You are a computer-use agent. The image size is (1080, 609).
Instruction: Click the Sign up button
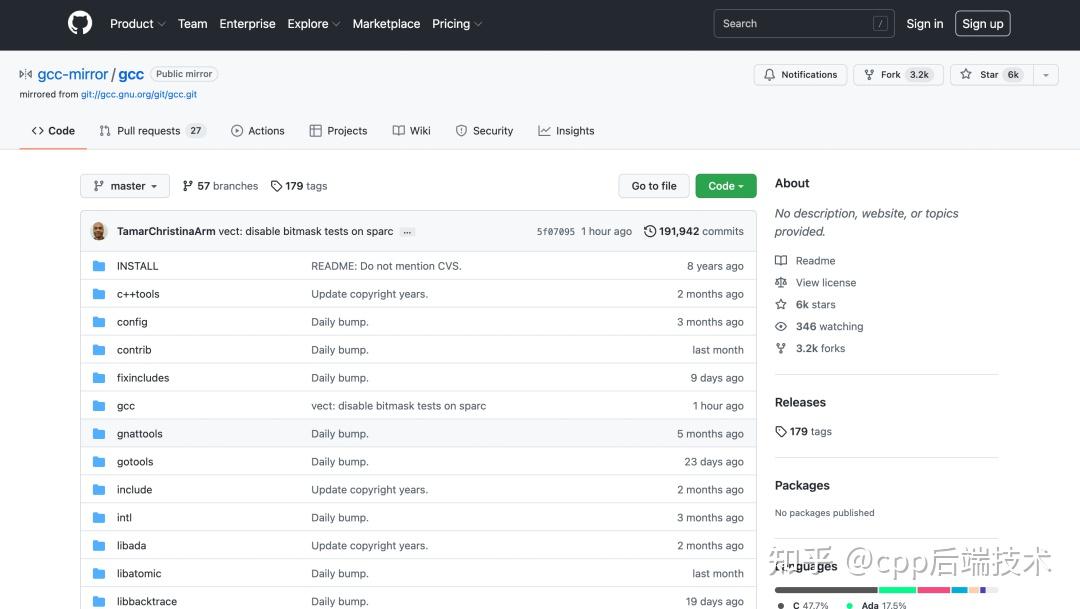tap(982, 24)
